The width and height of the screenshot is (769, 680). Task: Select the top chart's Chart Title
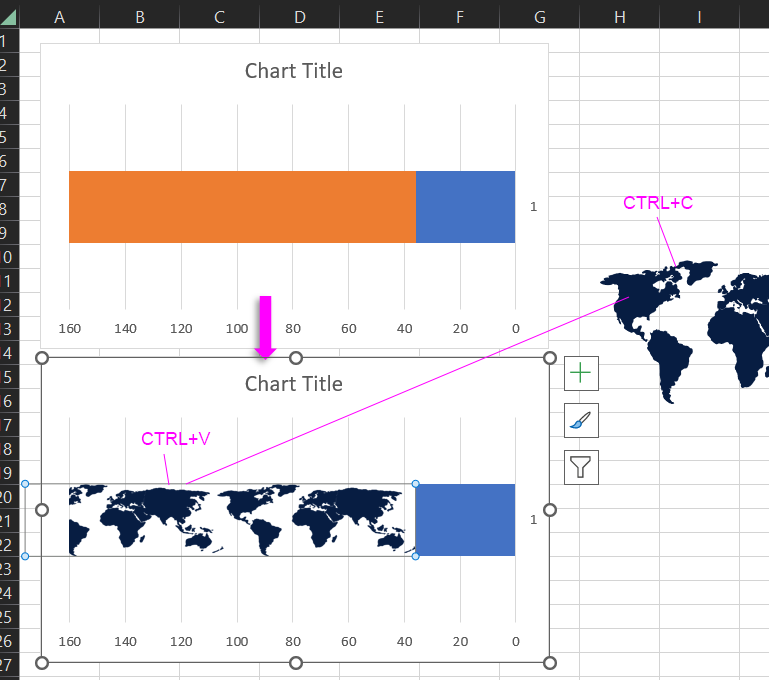[293, 71]
